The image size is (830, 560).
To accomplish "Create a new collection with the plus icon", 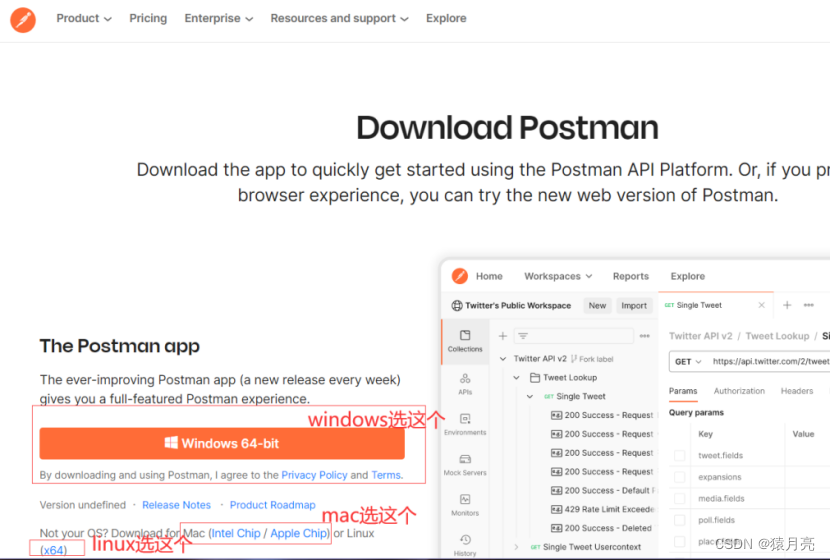I will [x=503, y=336].
